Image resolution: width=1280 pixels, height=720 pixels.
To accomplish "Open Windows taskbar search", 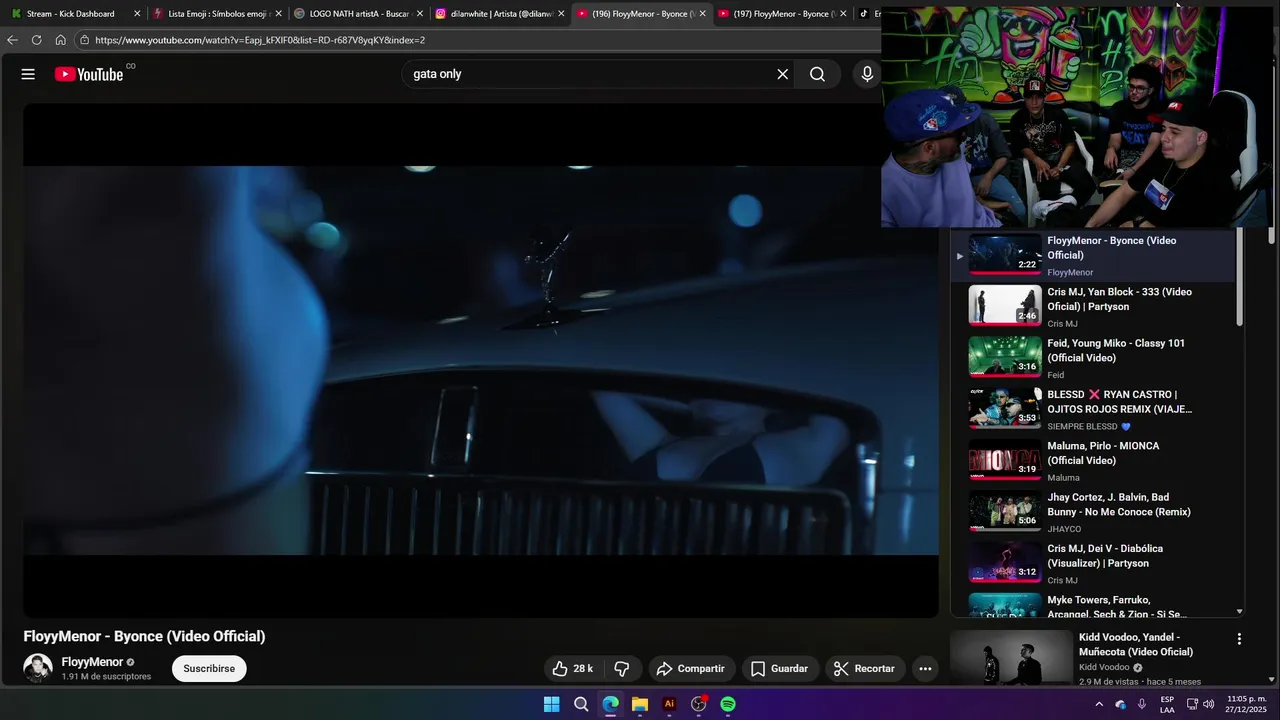I will click(581, 704).
